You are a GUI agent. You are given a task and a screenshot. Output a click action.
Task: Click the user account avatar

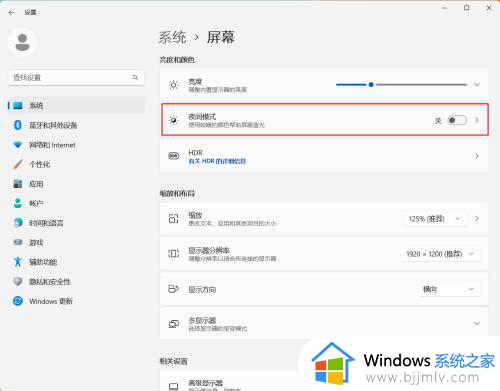tap(22, 42)
